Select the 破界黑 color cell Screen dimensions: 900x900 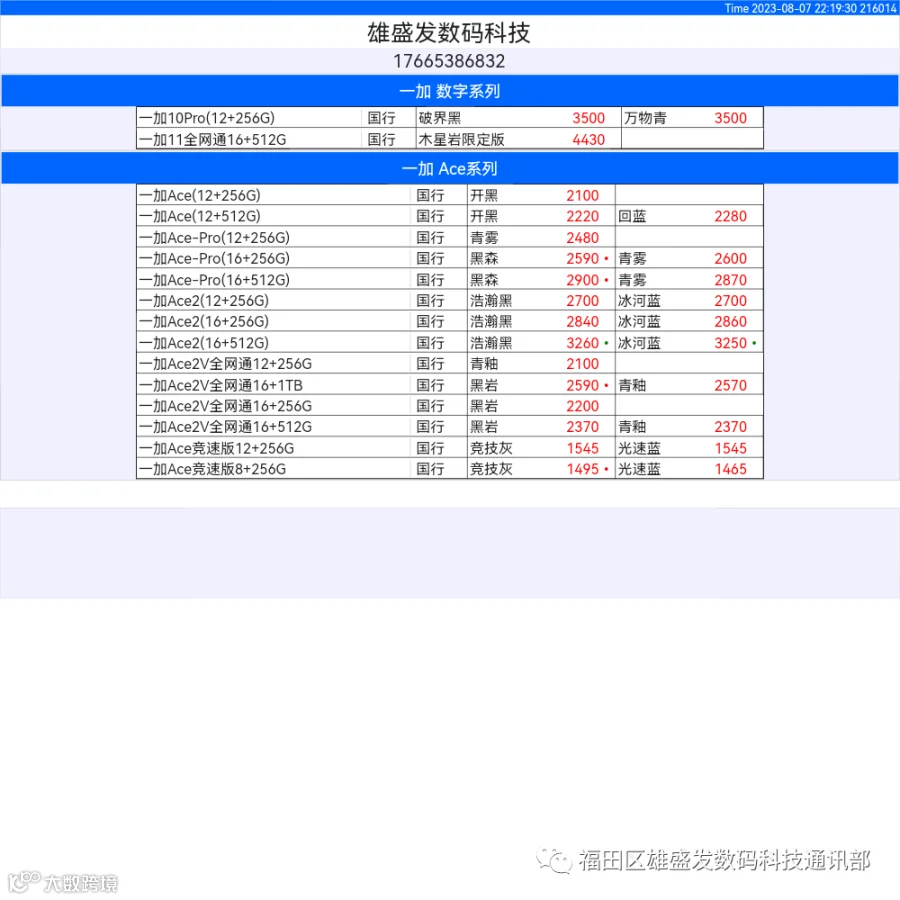tap(440, 118)
